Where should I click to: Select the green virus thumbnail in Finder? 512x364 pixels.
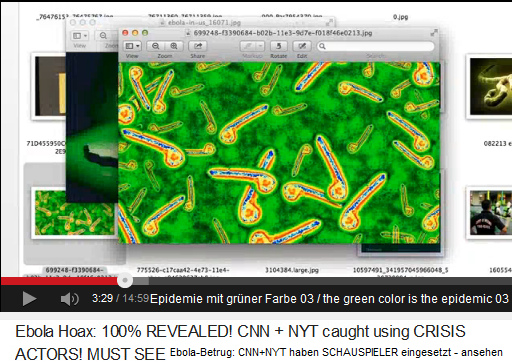pos(75,213)
